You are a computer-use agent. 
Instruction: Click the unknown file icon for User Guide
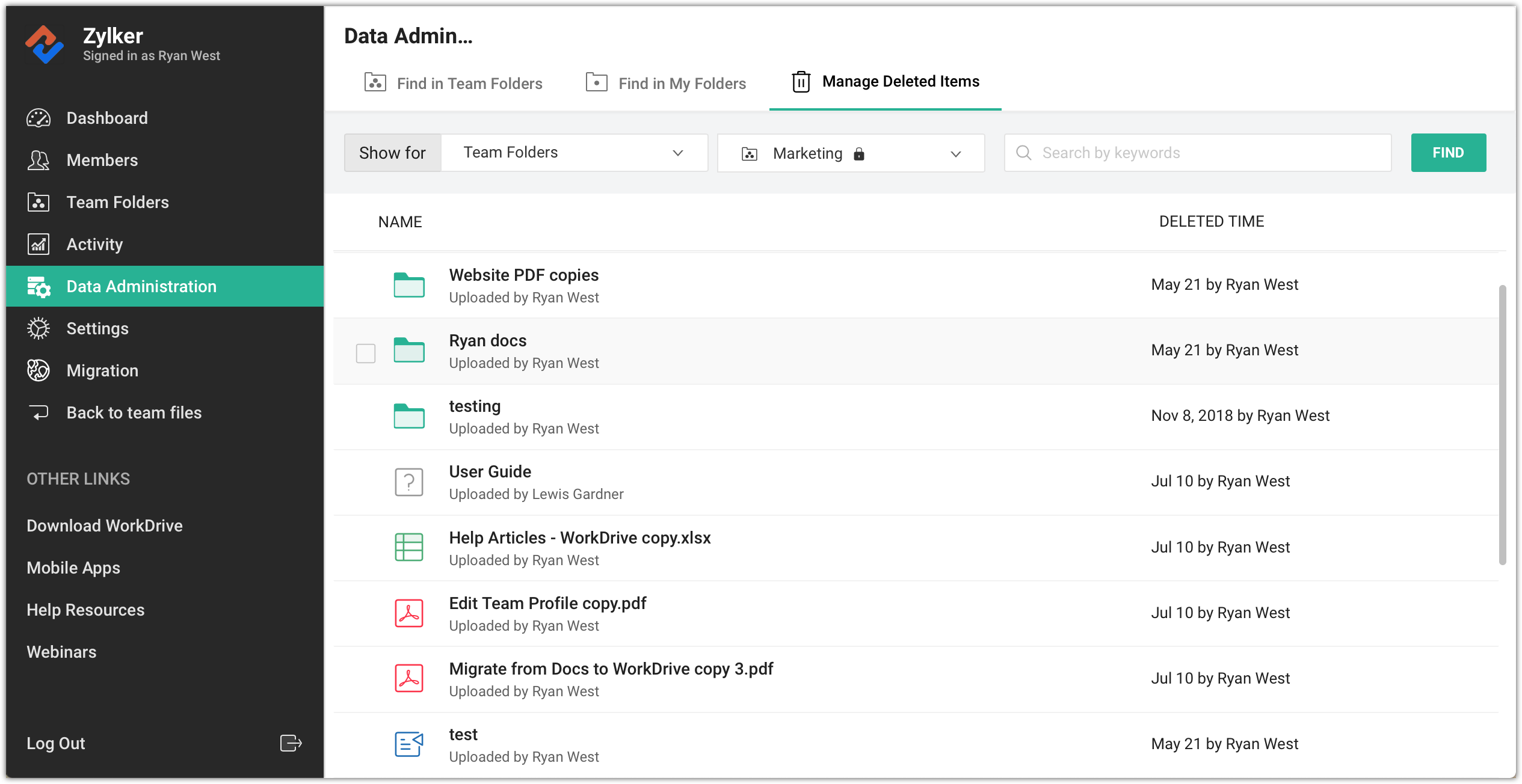[x=409, y=482]
